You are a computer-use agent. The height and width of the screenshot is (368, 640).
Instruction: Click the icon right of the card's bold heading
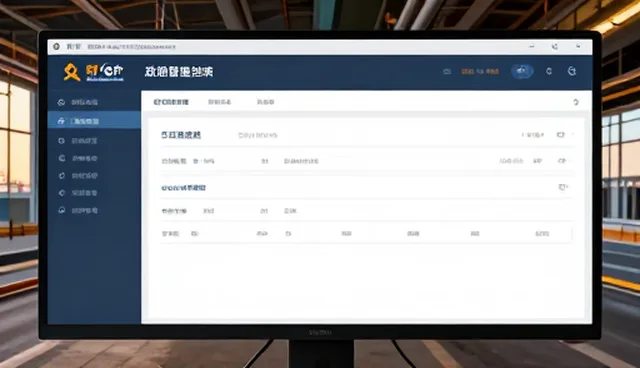click(x=561, y=135)
